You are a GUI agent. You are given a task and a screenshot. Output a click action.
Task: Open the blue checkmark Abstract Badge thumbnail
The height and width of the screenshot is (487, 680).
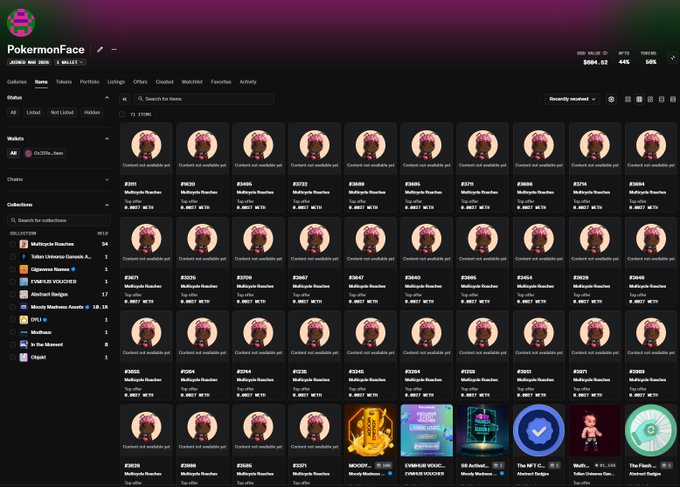click(x=539, y=430)
